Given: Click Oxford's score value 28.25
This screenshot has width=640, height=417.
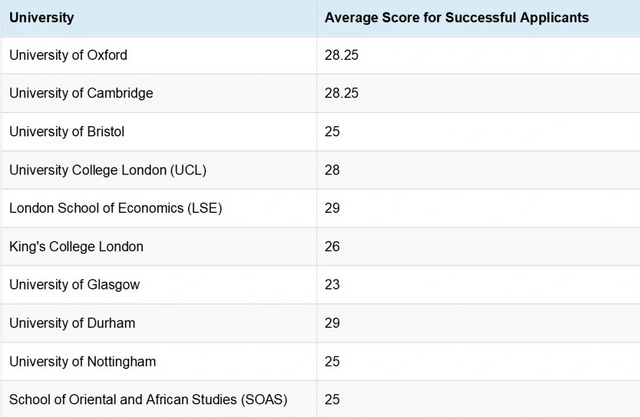Looking at the screenshot, I should 341,55.
